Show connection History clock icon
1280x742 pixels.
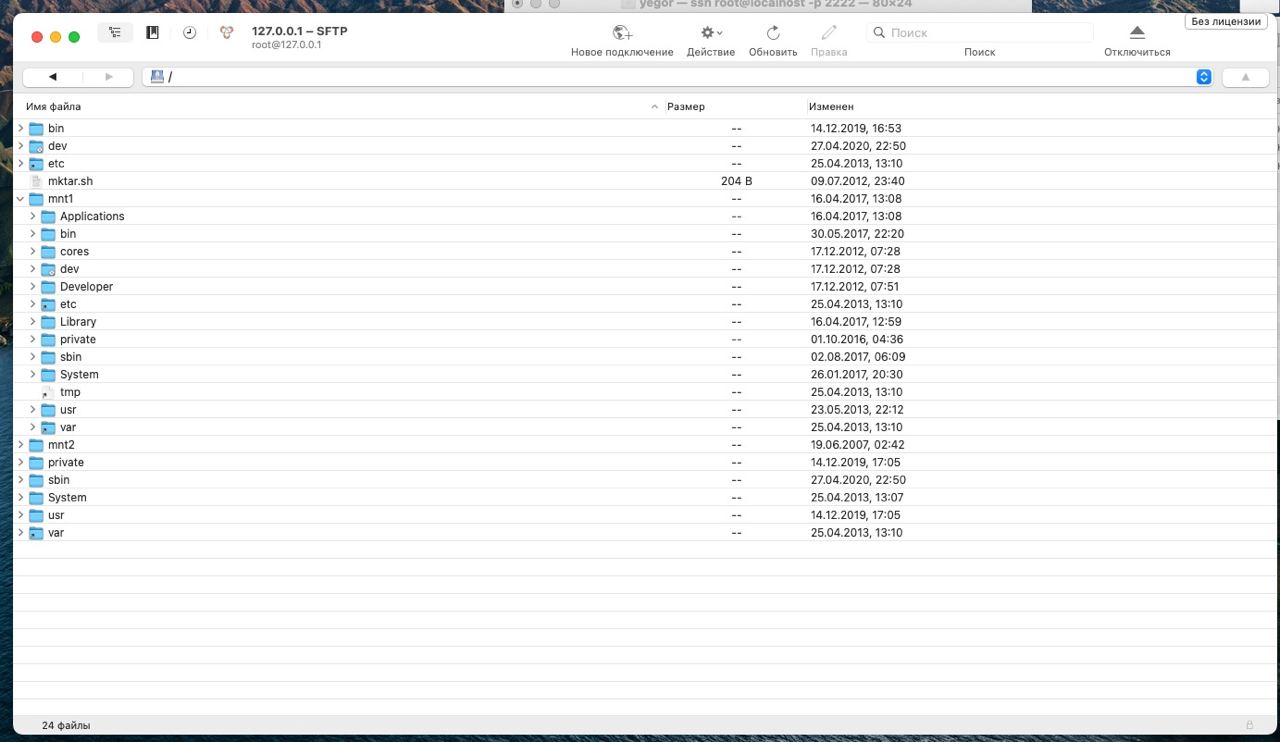tap(189, 33)
